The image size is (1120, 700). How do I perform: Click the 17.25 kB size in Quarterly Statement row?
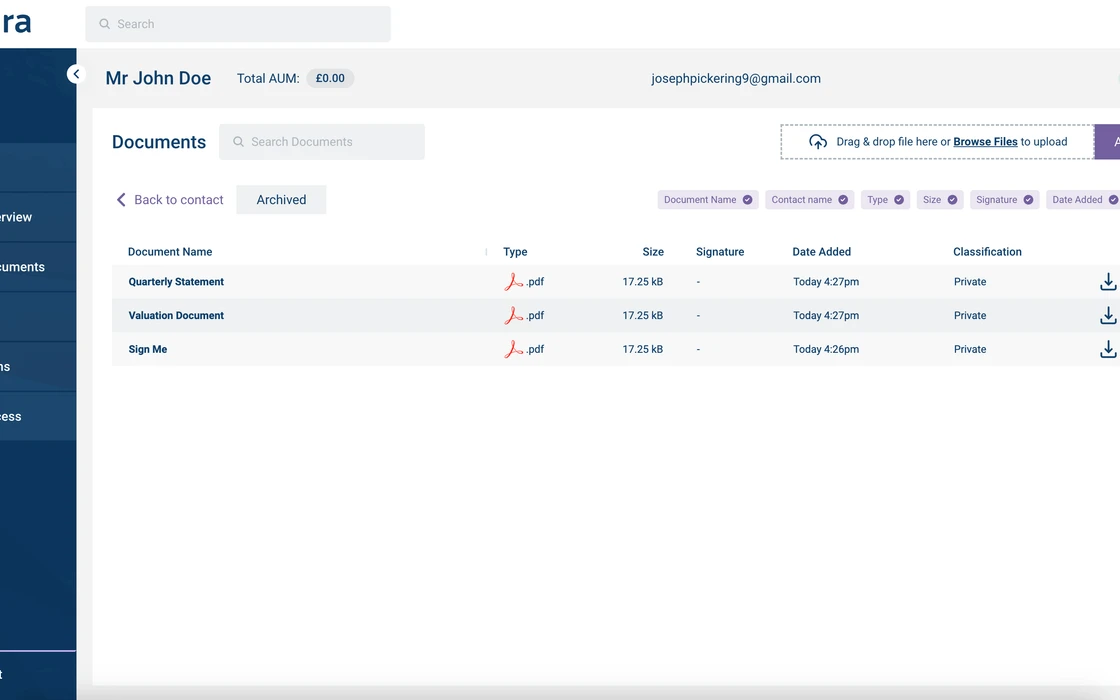point(643,281)
